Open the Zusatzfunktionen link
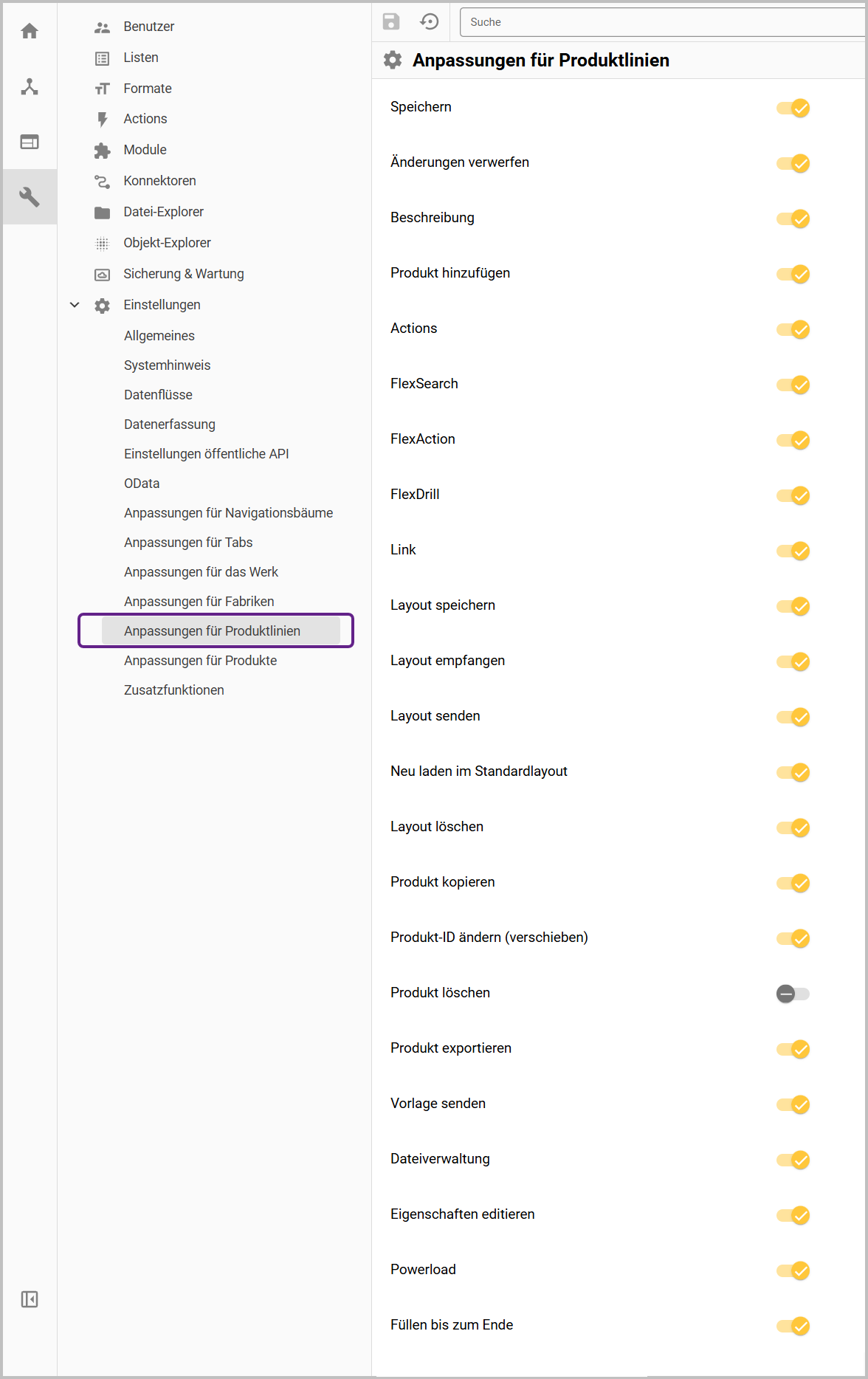This screenshot has height=1379, width=868. [174, 690]
